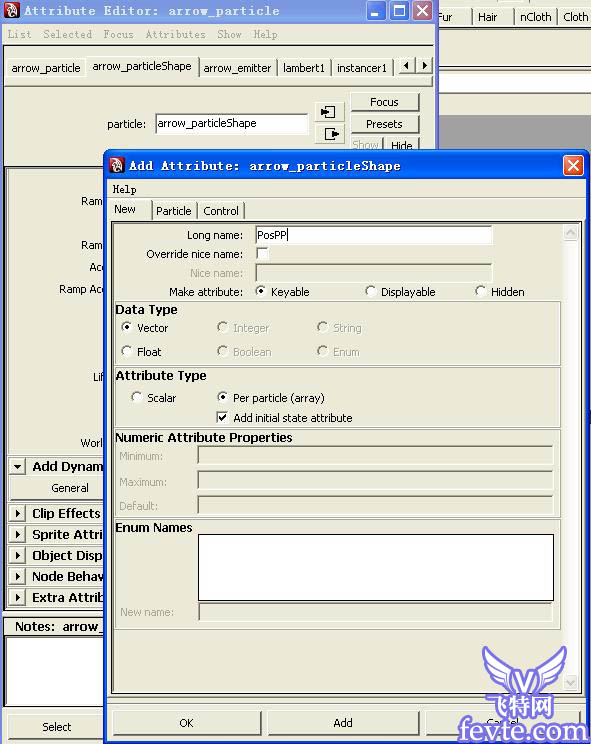Expand the Sprite Attributes section
The width and height of the screenshot is (591, 744).
(18, 534)
